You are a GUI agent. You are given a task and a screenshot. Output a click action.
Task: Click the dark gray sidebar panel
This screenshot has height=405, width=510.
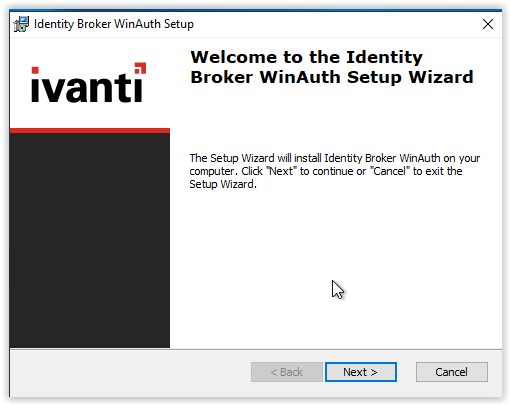[90, 240]
